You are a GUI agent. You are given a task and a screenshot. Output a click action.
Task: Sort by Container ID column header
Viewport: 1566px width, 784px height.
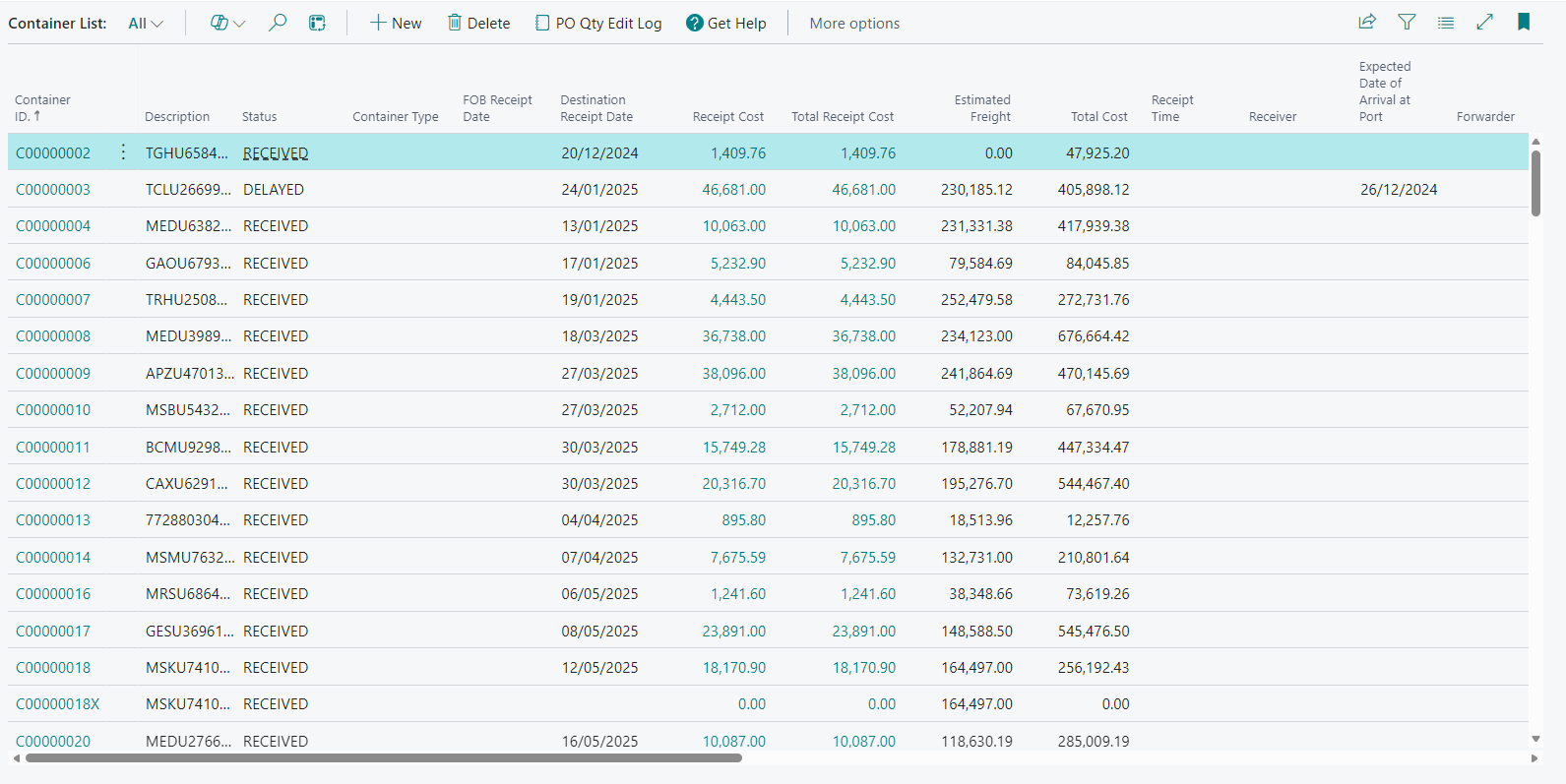(x=42, y=108)
